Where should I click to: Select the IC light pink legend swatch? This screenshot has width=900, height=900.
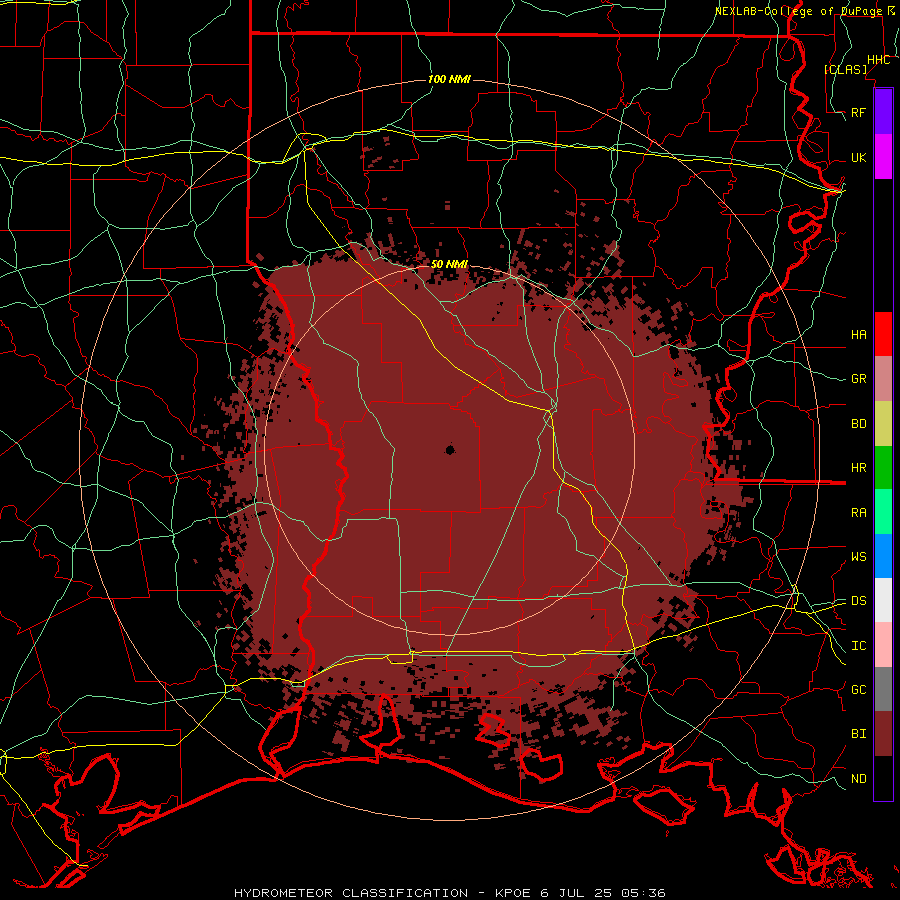pyautogui.click(x=883, y=645)
